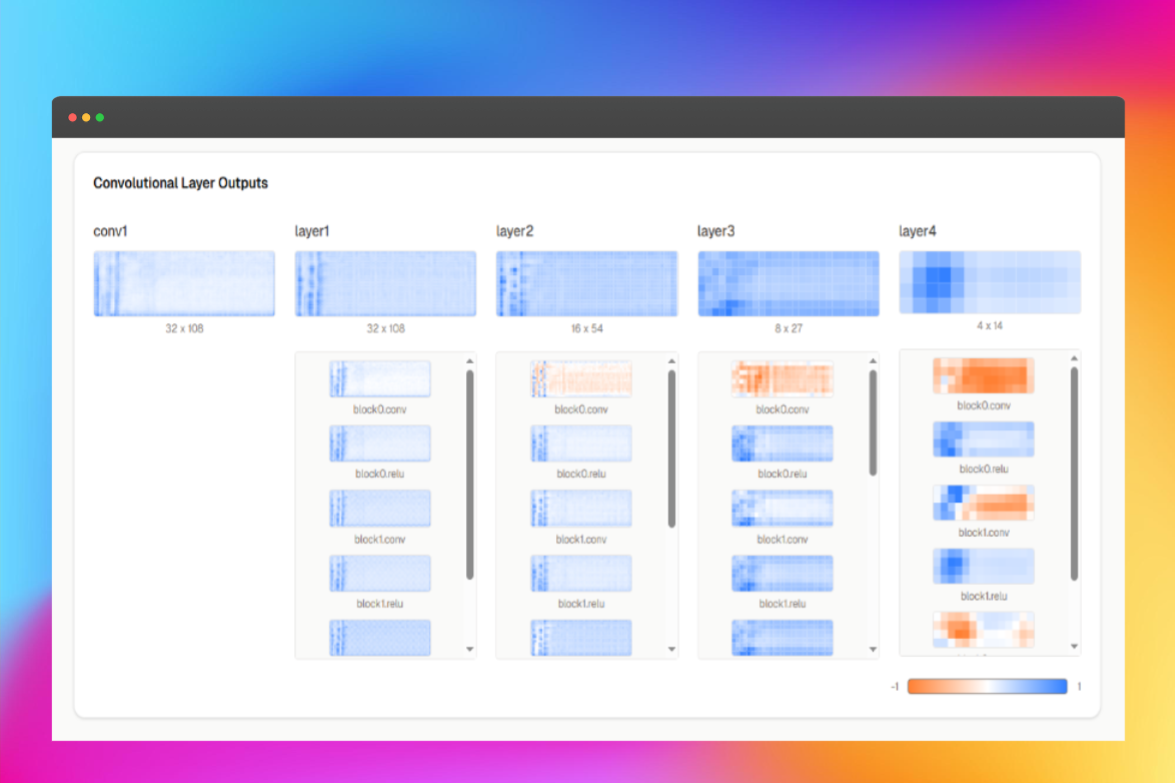Click the conv1 feature map heatmap
1175x783 pixels.
click(184, 284)
